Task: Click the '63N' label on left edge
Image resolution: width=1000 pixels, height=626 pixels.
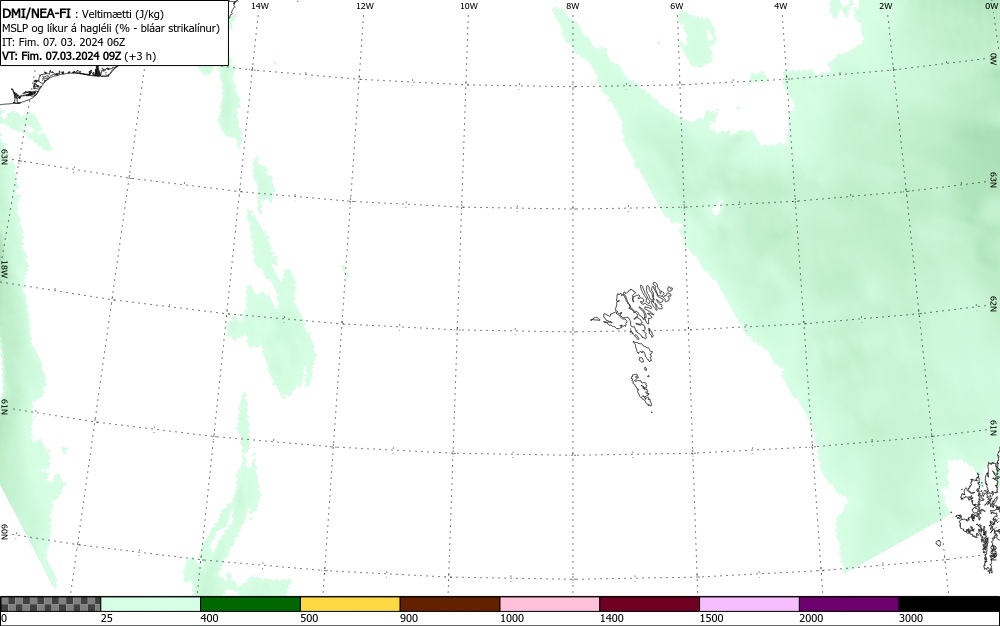Action: coord(4,157)
